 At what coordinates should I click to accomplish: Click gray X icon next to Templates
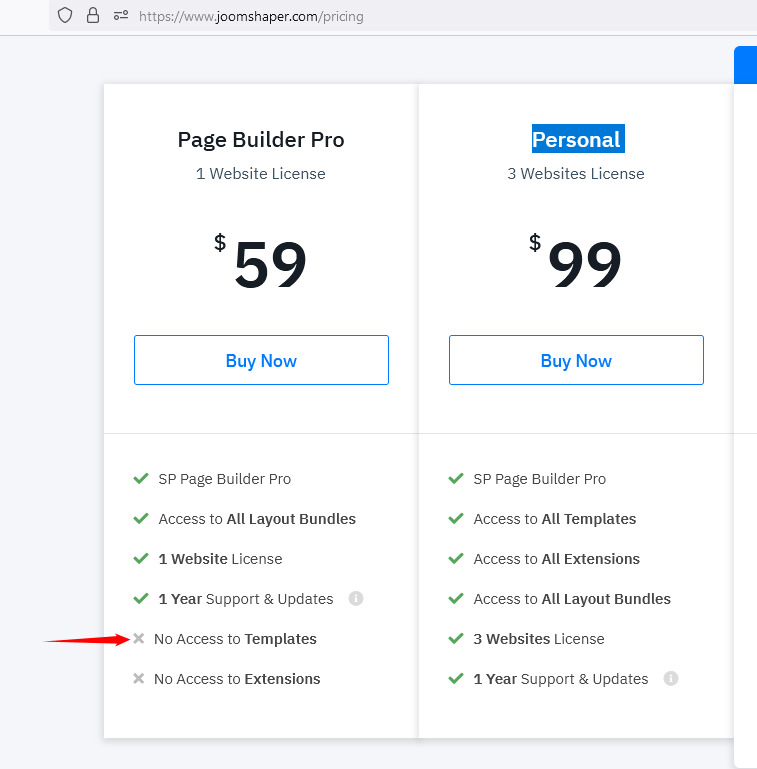pyautogui.click(x=139, y=639)
